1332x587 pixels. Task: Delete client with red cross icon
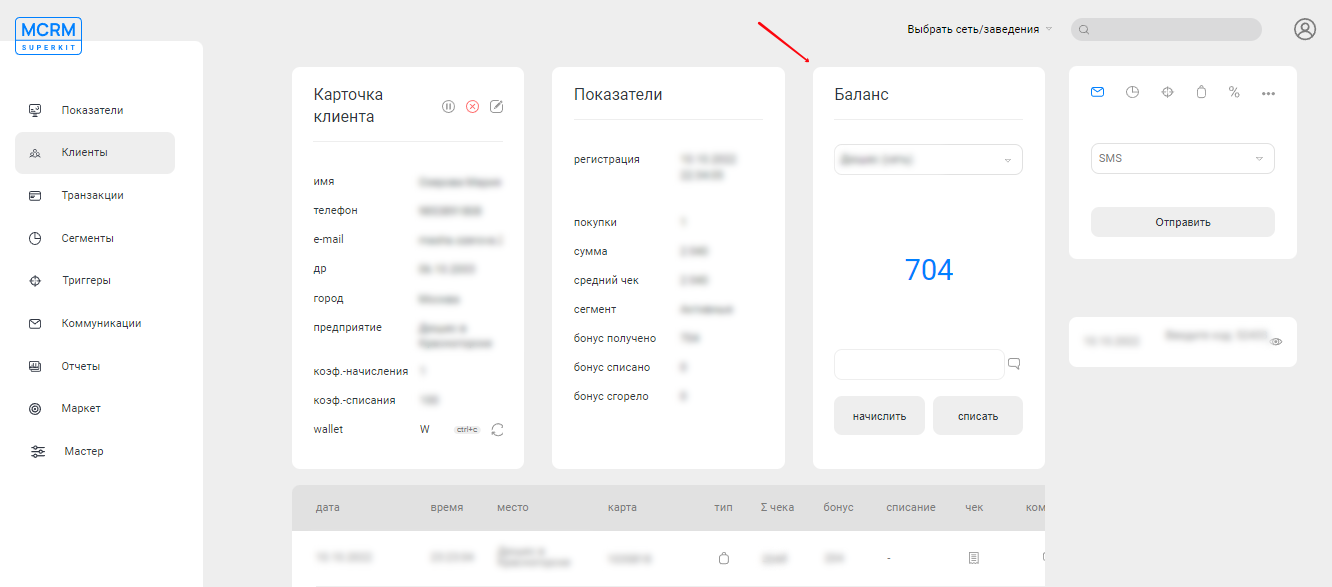pyautogui.click(x=473, y=106)
